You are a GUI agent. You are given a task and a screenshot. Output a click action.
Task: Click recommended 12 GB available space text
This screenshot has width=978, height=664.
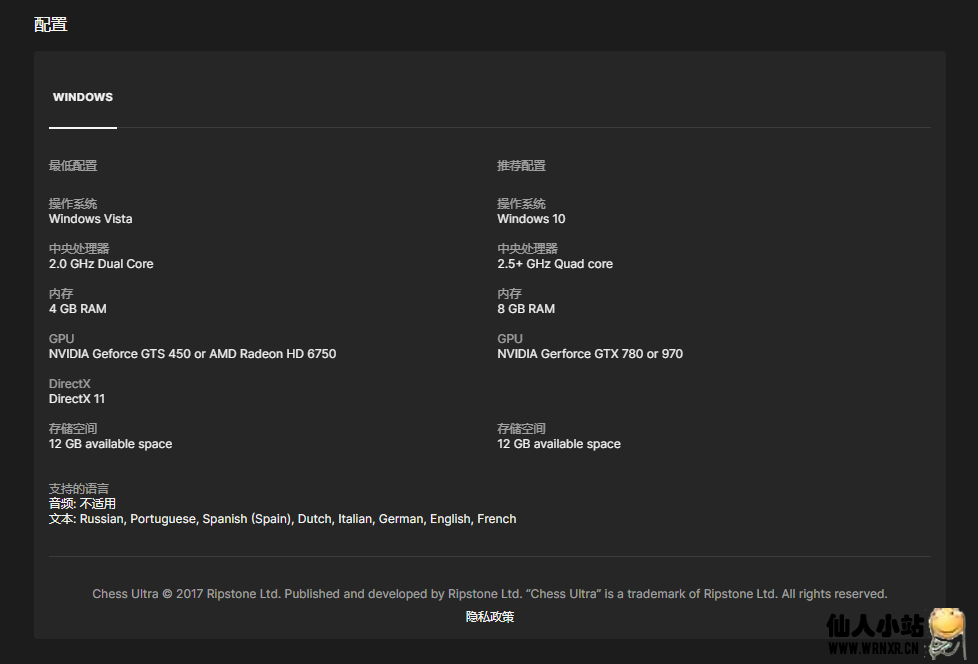[559, 444]
